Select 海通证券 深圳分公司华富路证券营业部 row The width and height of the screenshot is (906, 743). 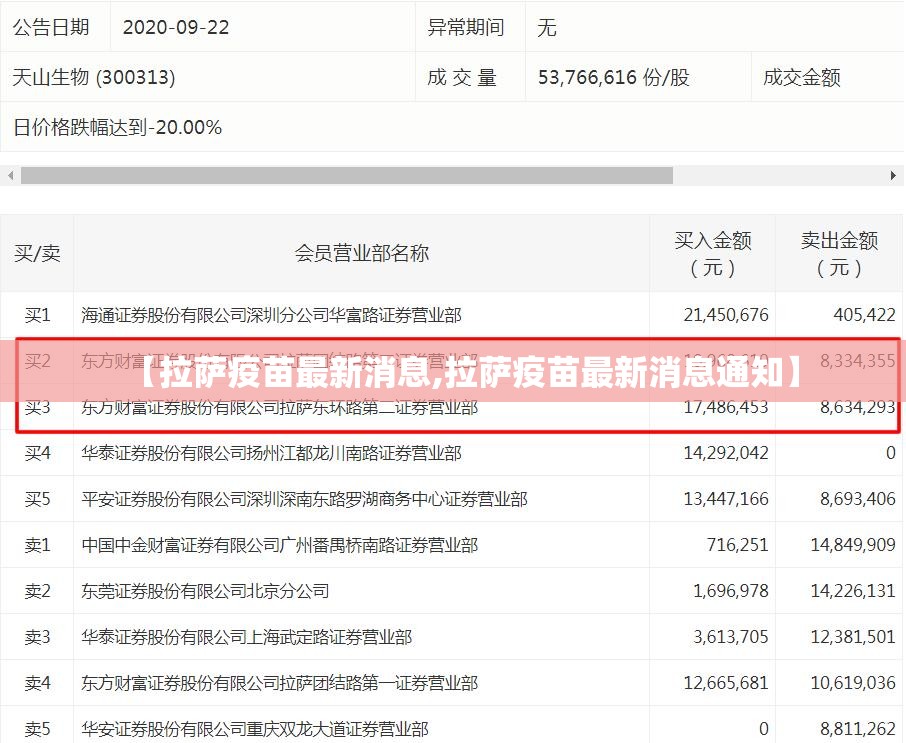point(452,315)
